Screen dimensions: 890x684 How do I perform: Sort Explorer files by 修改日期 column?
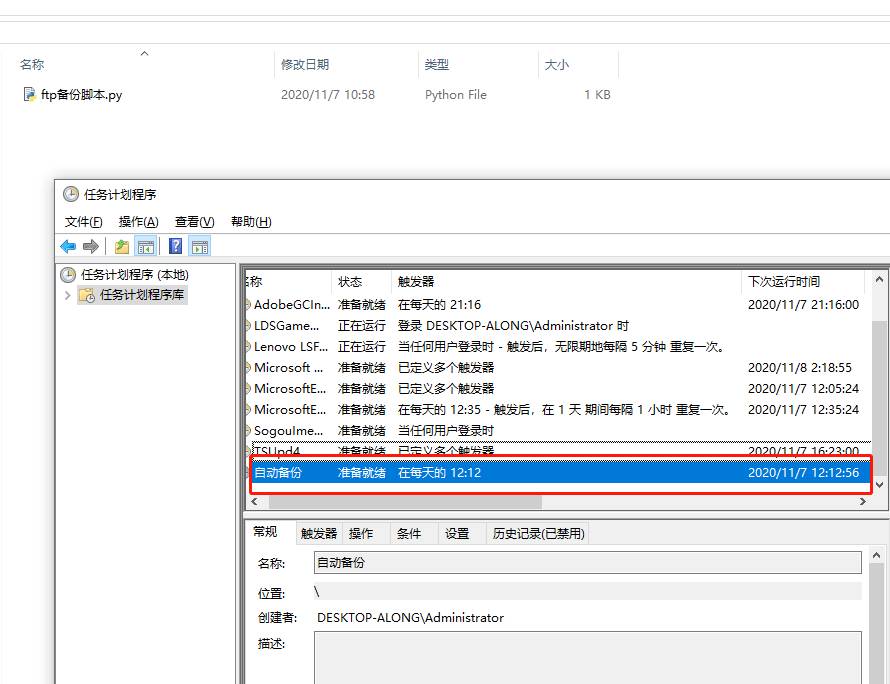(346, 64)
